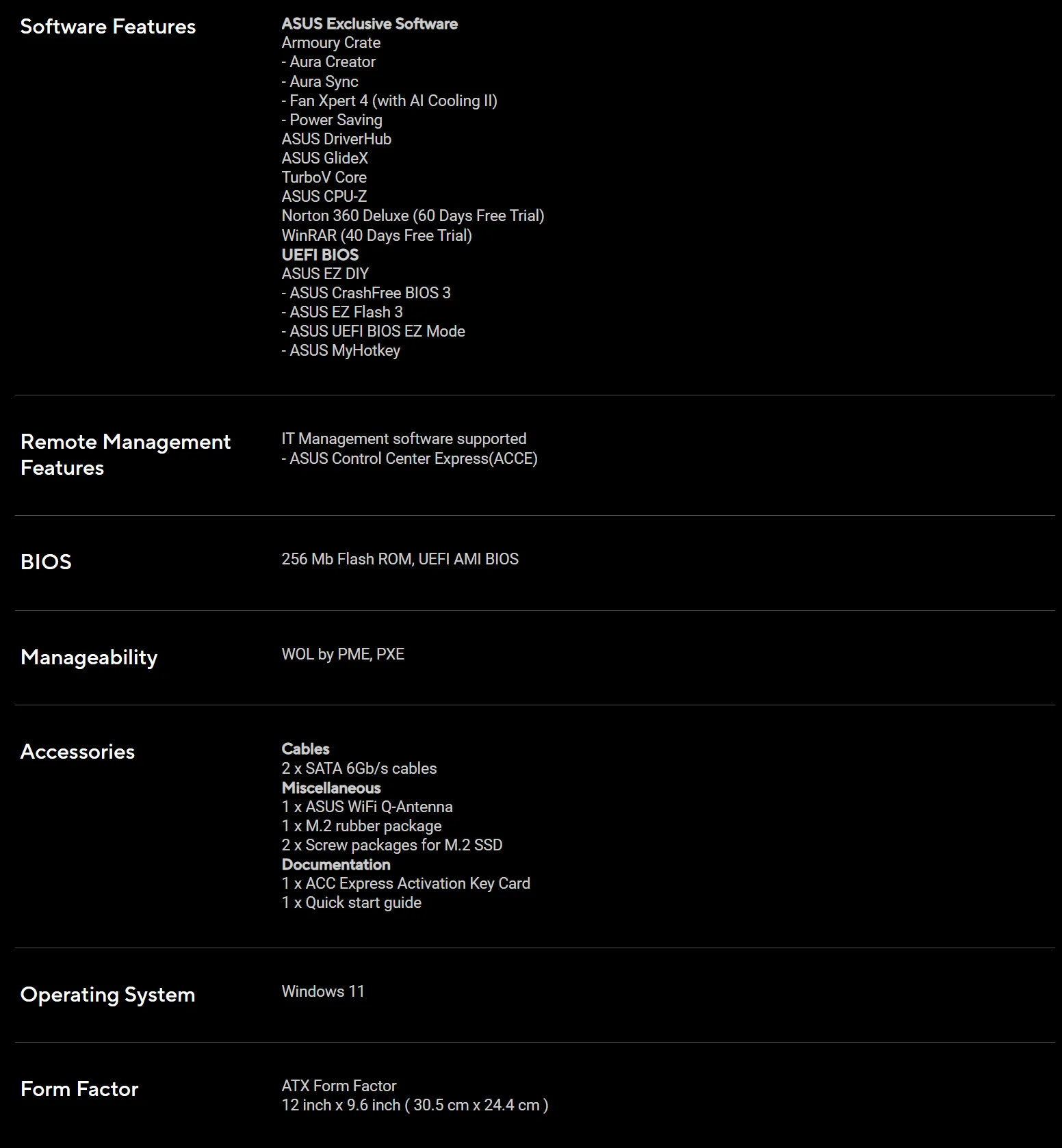Click the Windows 11 operating system text

(323, 991)
